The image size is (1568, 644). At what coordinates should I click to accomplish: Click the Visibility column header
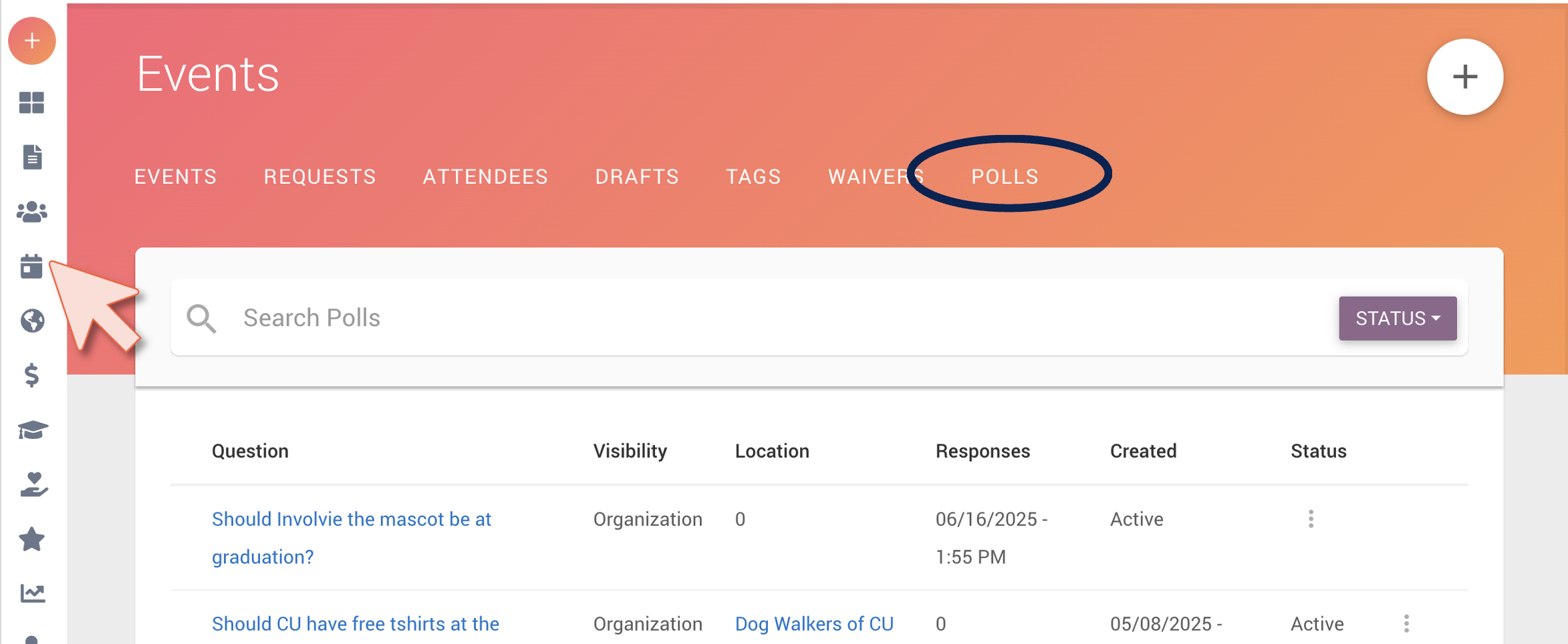click(x=630, y=451)
